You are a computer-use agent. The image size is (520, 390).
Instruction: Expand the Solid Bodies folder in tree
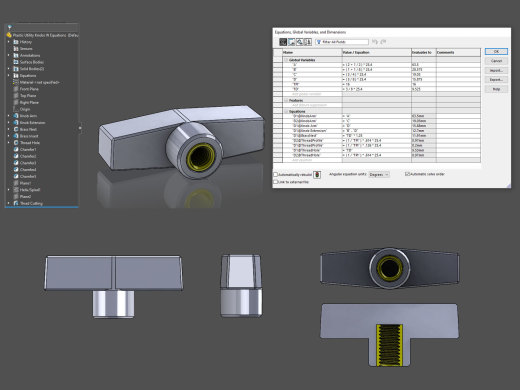pos(9,69)
